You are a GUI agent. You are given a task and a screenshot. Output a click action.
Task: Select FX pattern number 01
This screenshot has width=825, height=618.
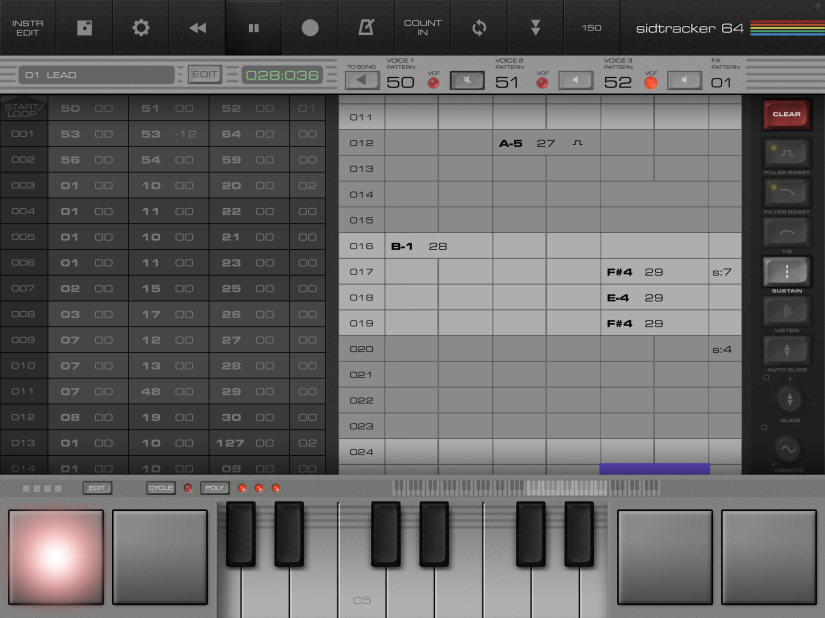(x=721, y=83)
